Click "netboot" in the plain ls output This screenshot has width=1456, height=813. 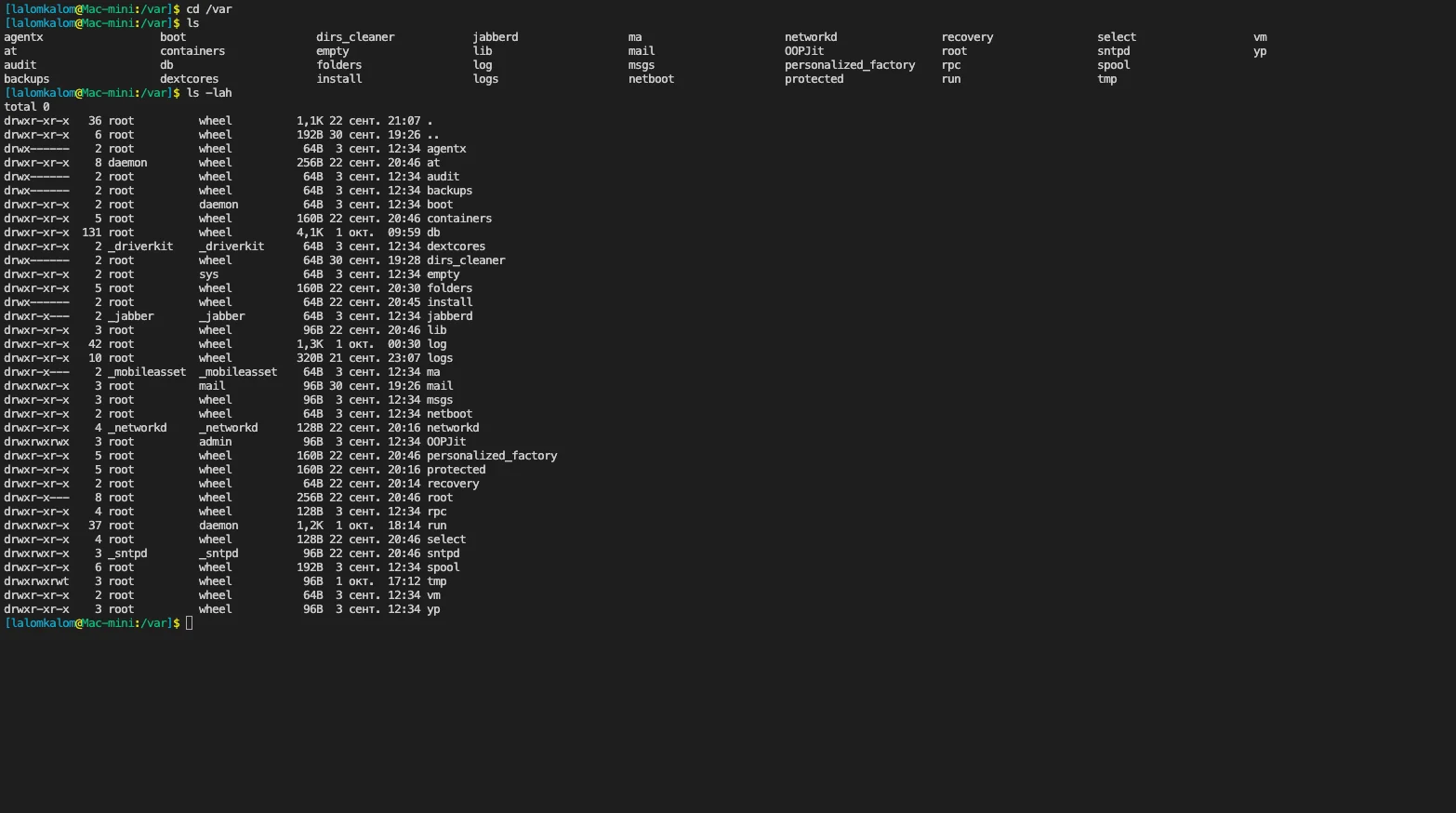point(651,79)
